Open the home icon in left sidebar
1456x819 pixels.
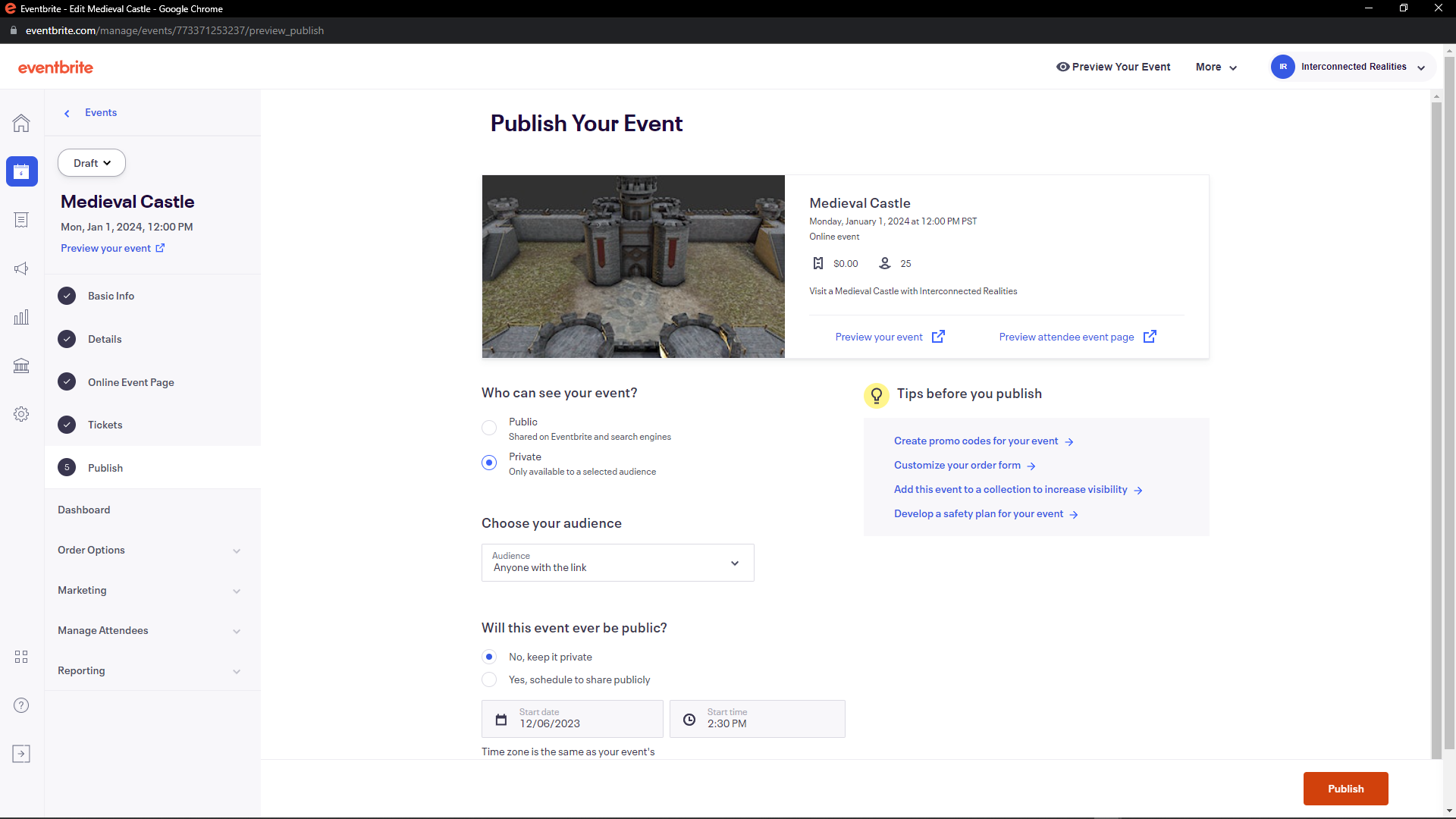(21, 123)
